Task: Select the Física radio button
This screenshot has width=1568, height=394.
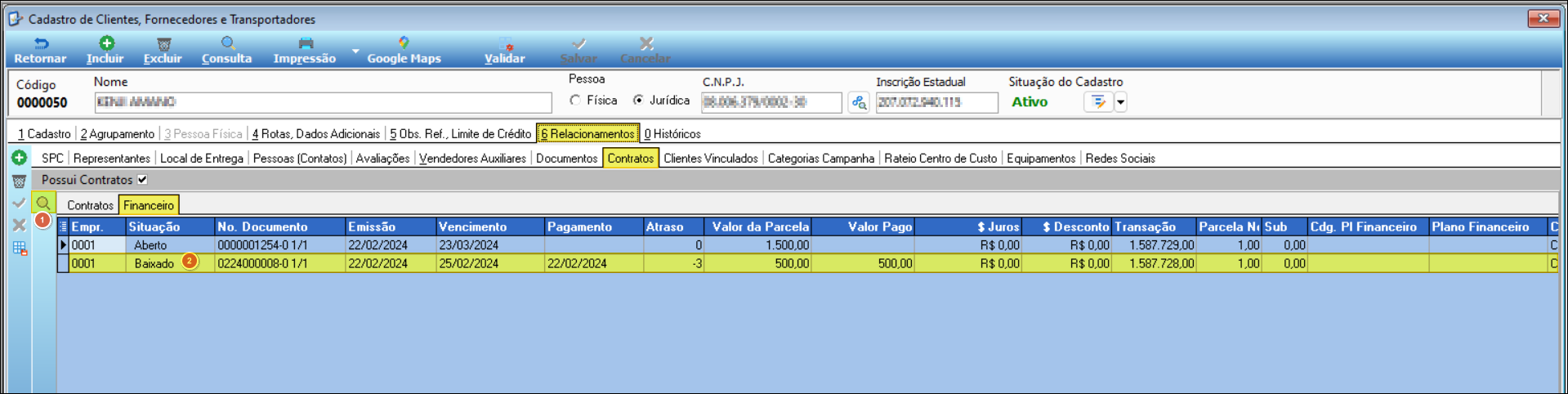Action: point(576,101)
